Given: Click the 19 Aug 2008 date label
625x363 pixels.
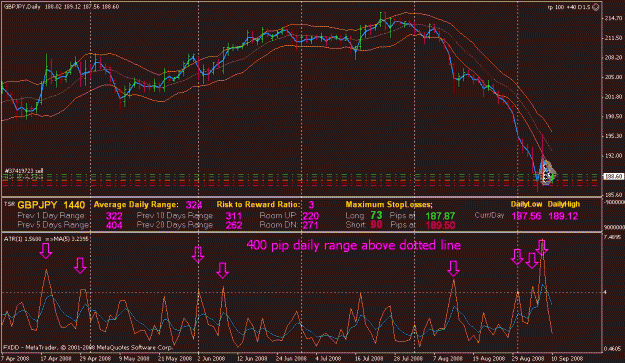Looking at the screenshot, I should coord(489,358).
